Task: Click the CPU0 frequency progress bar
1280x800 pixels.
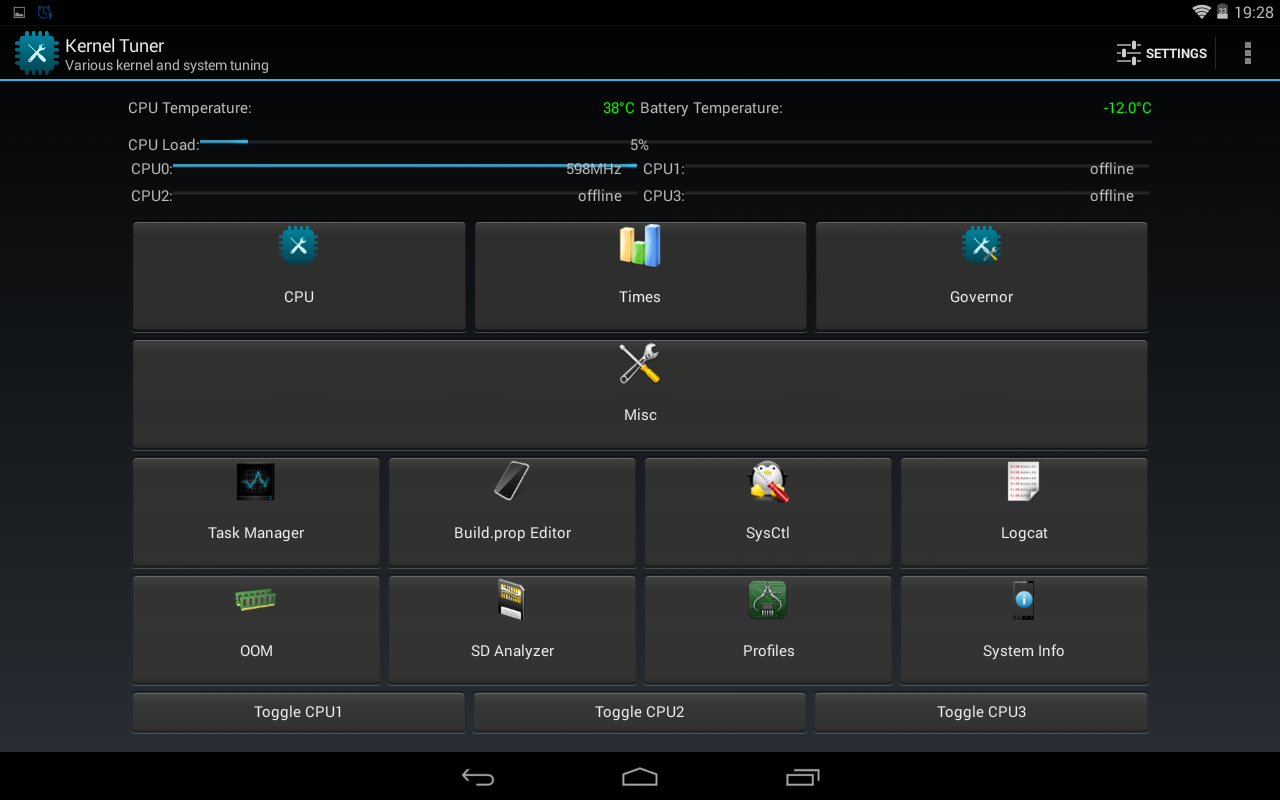Action: click(405, 166)
